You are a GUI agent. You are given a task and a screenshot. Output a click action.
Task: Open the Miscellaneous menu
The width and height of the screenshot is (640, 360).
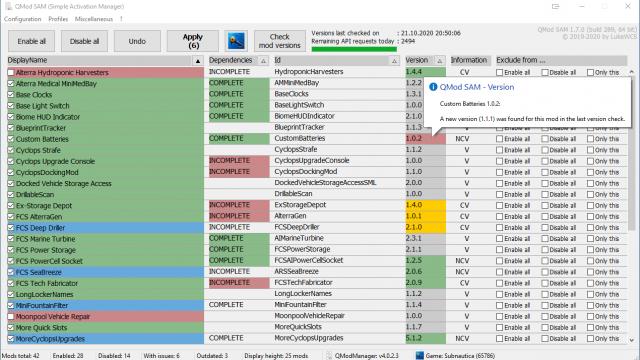(93, 19)
